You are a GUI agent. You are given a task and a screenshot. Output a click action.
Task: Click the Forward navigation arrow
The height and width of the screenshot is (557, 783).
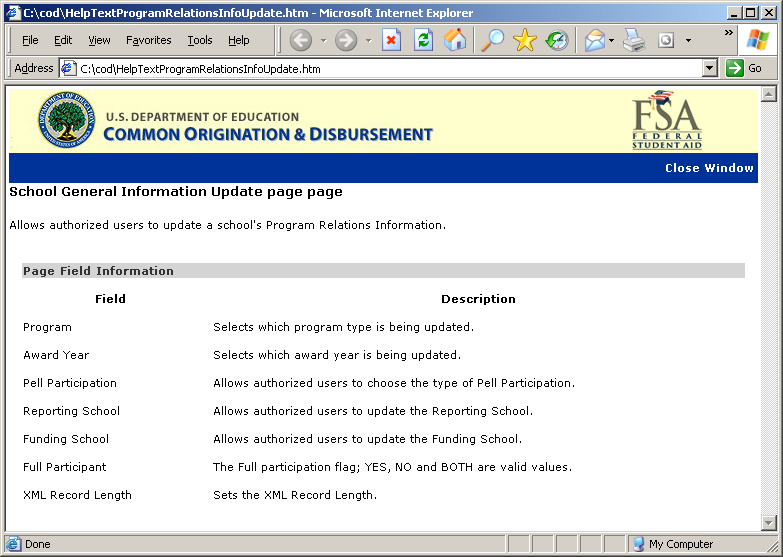pyautogui.click(x=346, y=40)
